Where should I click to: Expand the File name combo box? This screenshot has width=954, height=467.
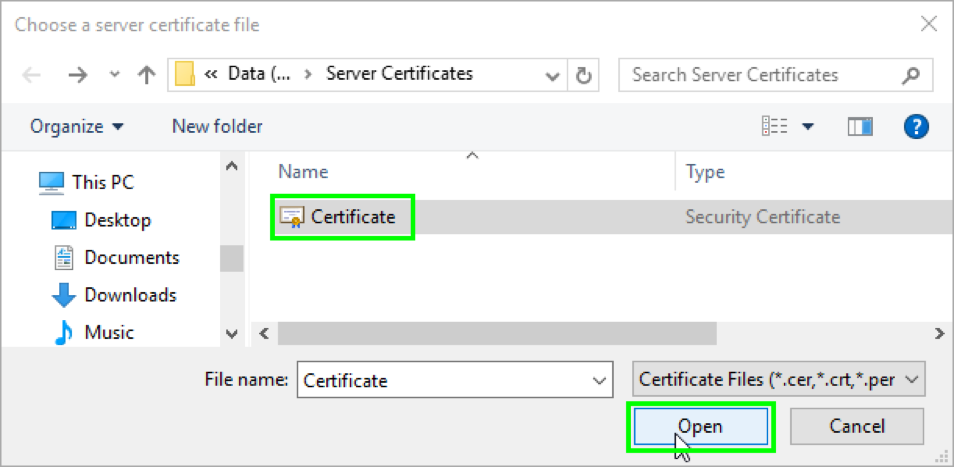(x=600, y=380)
